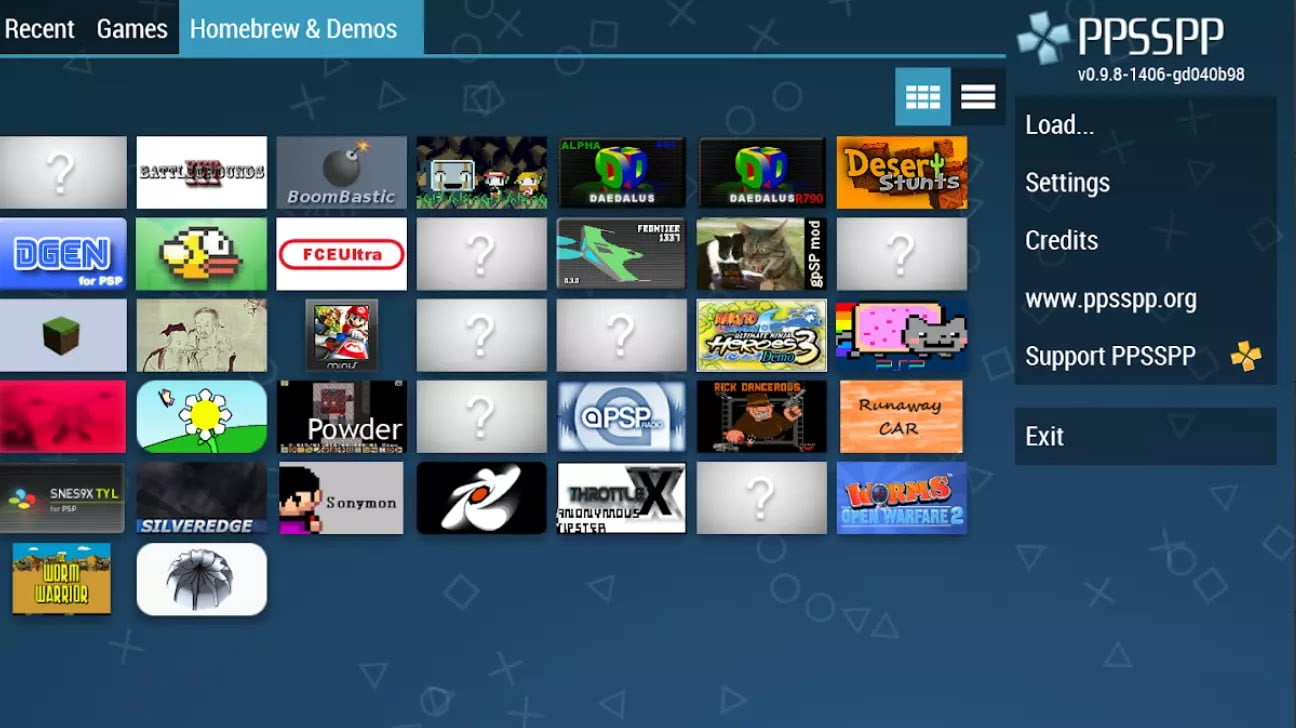1296x728 pixels.
Task: Exit the PPSSPP emulator
Action: [1044, 435]
